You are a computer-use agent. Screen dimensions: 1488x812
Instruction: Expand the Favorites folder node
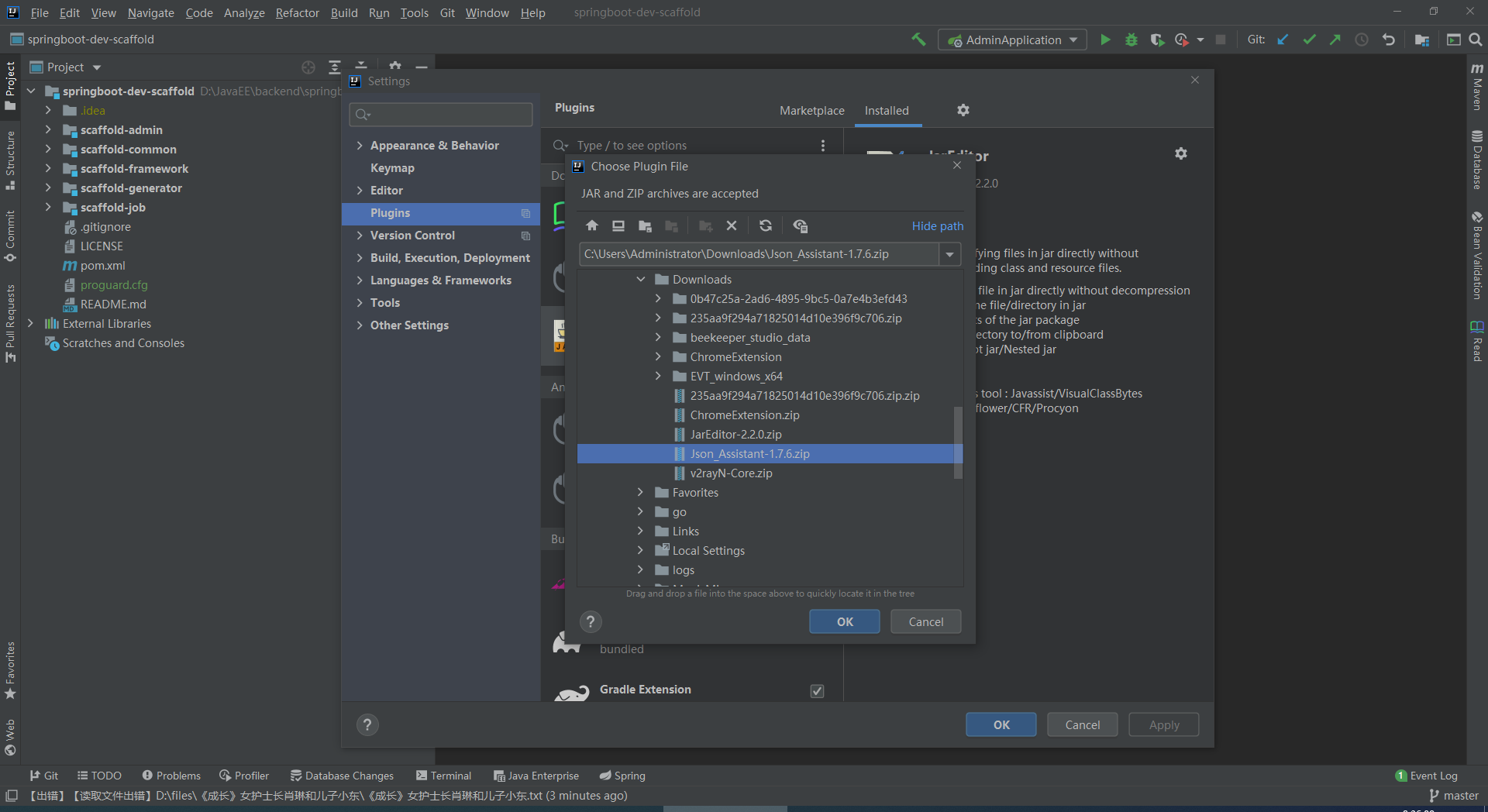(640, 492)
